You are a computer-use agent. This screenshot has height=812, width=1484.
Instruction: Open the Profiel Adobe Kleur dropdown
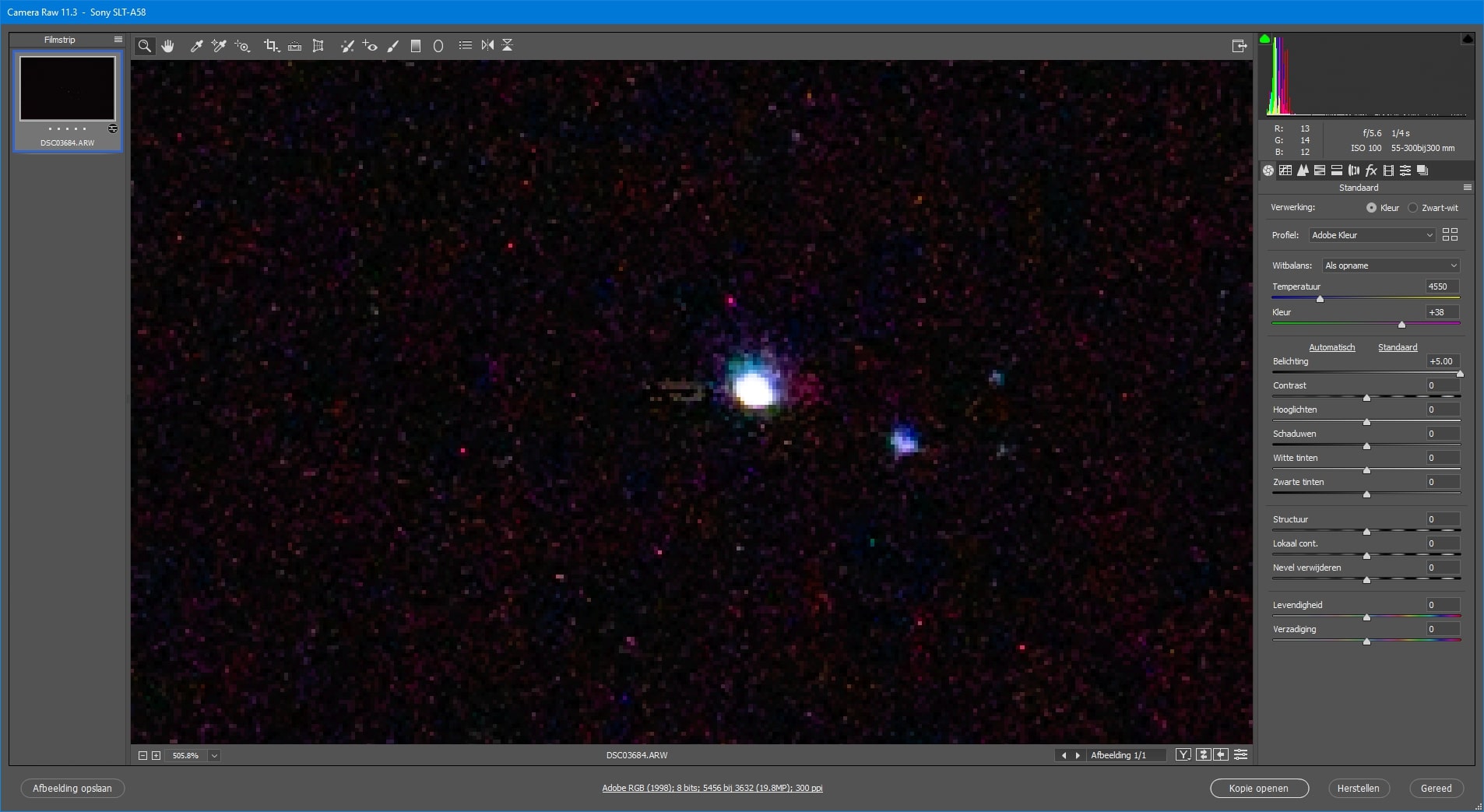(x=1372, y=235)
